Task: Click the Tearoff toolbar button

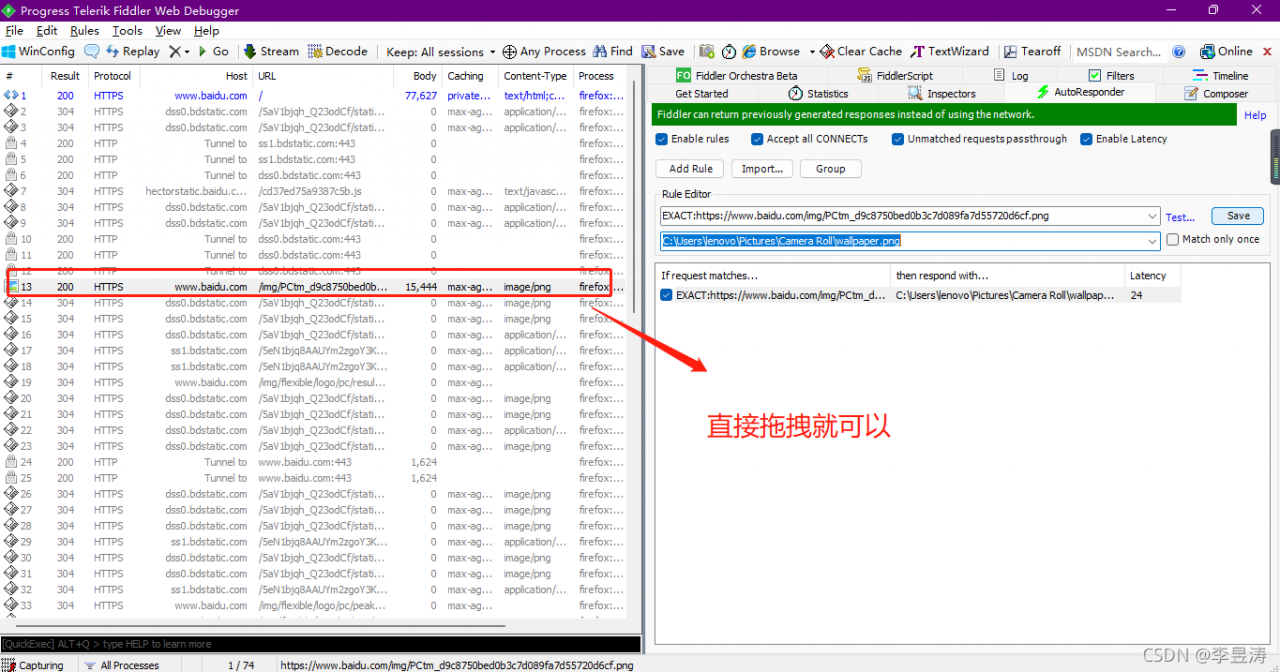Action: pos(1032,51)
